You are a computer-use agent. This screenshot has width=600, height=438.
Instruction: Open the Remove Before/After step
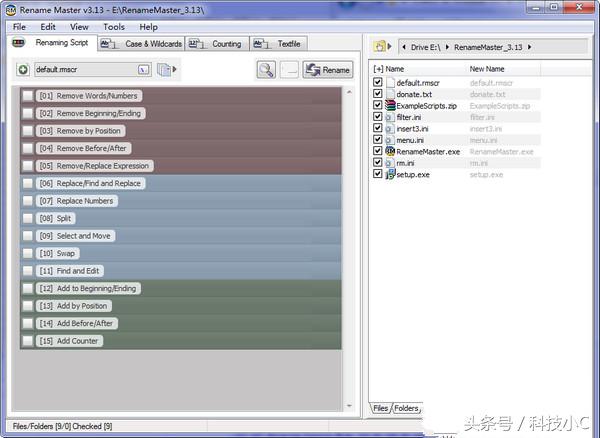coord(83,148)
